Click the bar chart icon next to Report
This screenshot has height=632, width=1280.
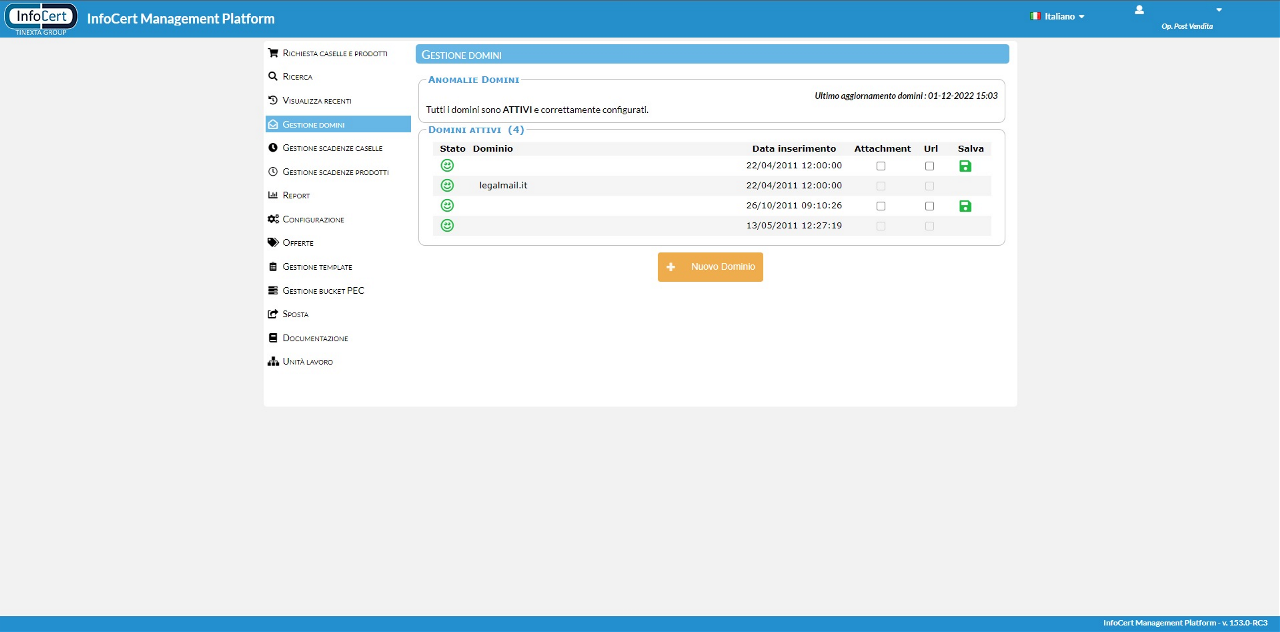(x=273, y=195)
